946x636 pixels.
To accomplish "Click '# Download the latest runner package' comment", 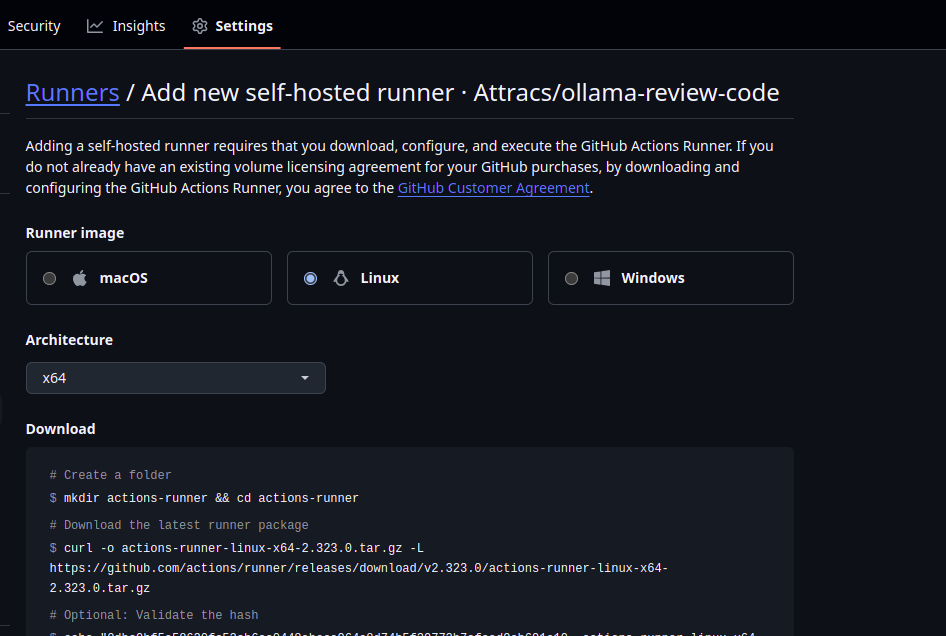I will 179,525.
